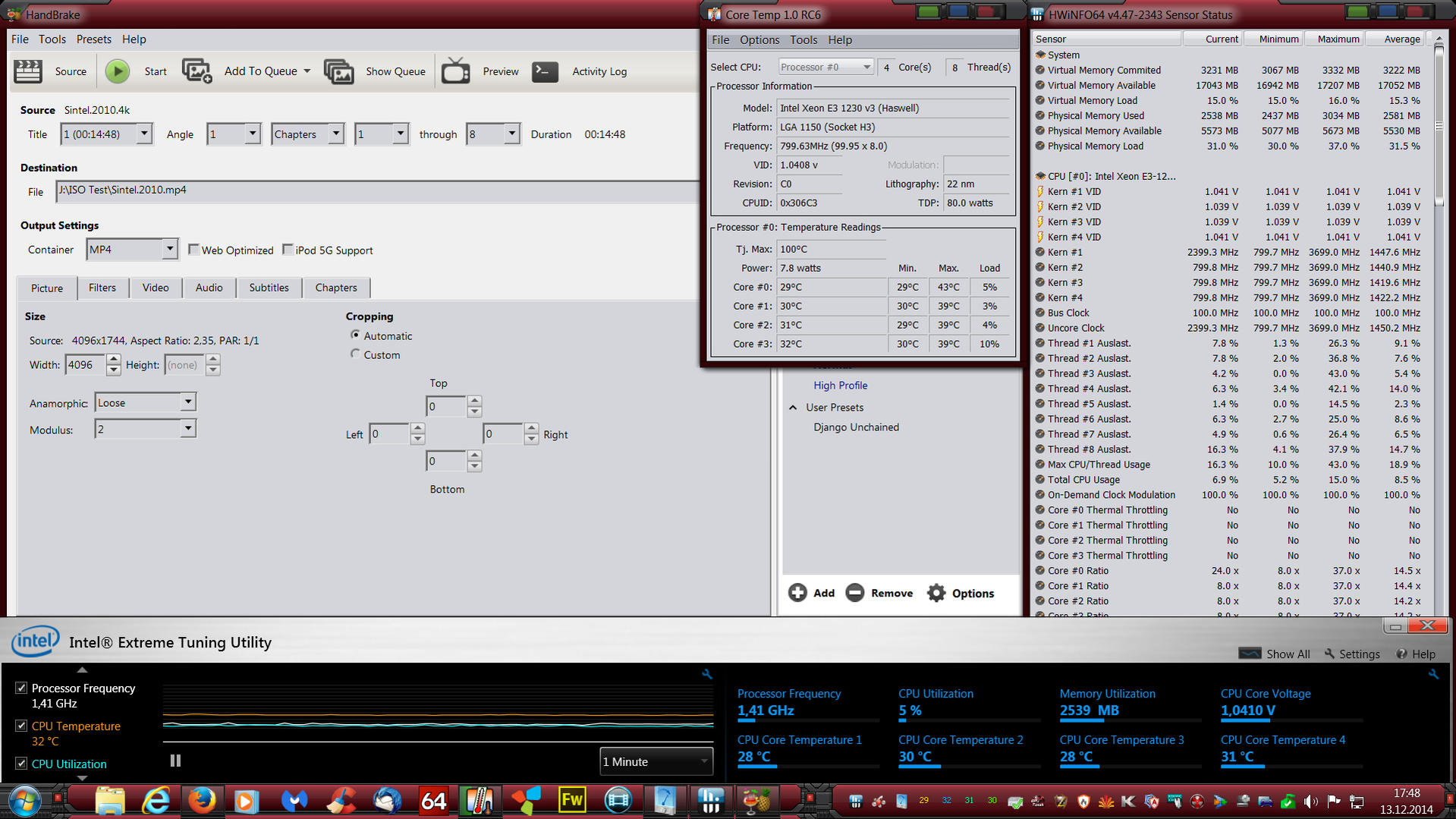Collapse the User Presets group
Image resolution: width=1456 pixels, height=819 pixels.
tap(793, 408)
